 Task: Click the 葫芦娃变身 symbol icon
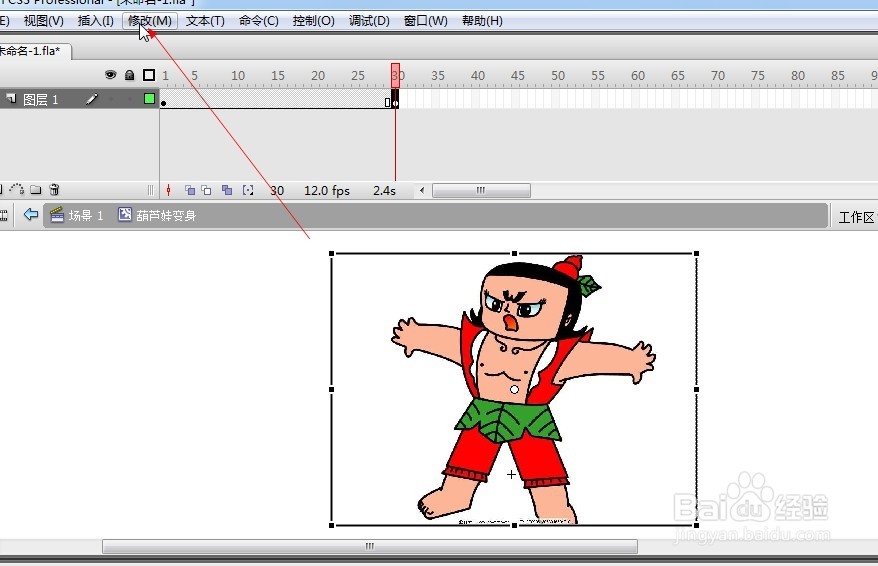pos(124,214)
